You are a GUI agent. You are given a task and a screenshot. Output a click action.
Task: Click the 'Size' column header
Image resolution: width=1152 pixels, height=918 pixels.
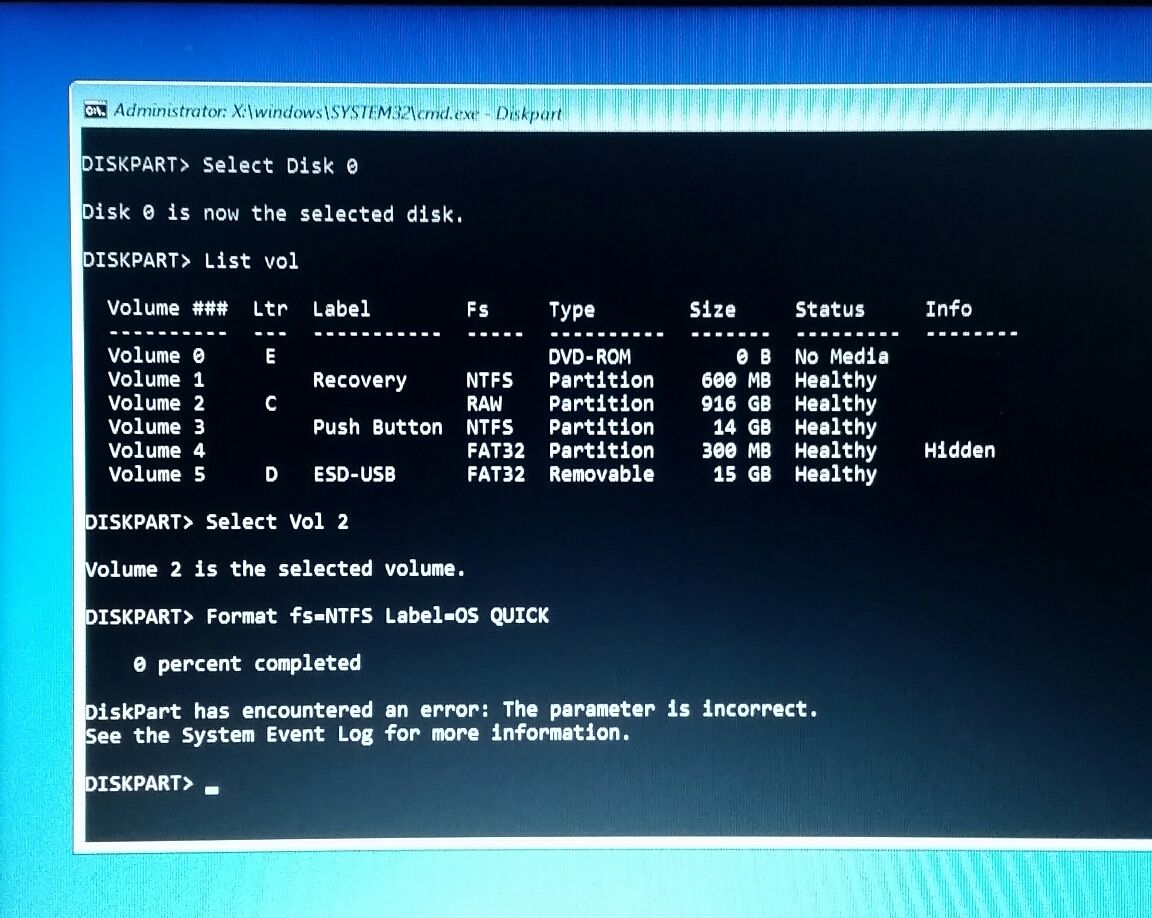tap(713, 309)
